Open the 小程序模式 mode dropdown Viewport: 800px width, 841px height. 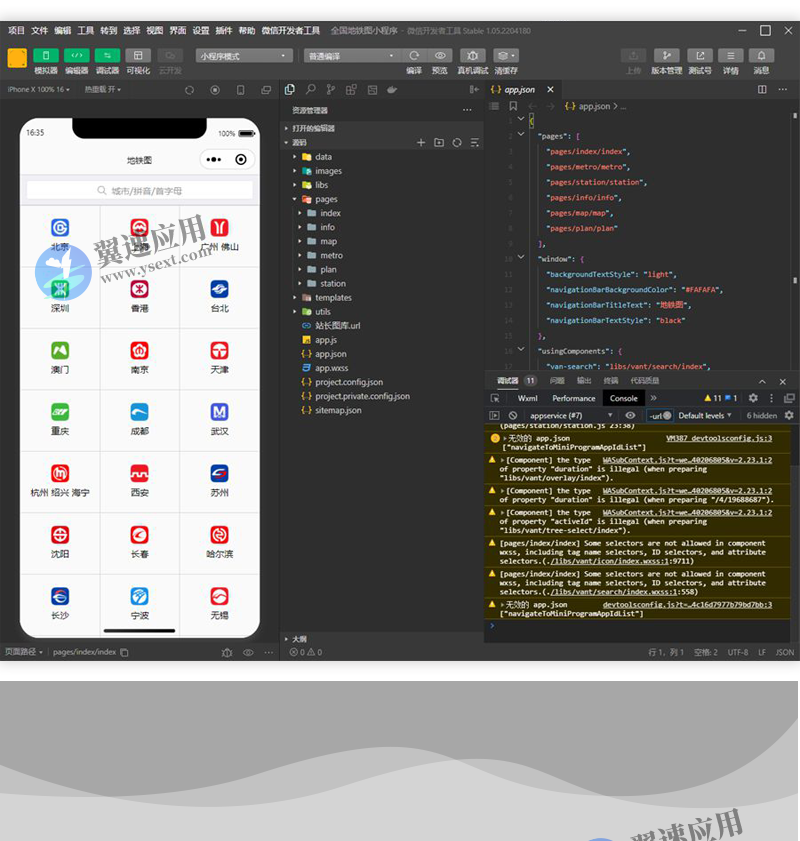244,56
